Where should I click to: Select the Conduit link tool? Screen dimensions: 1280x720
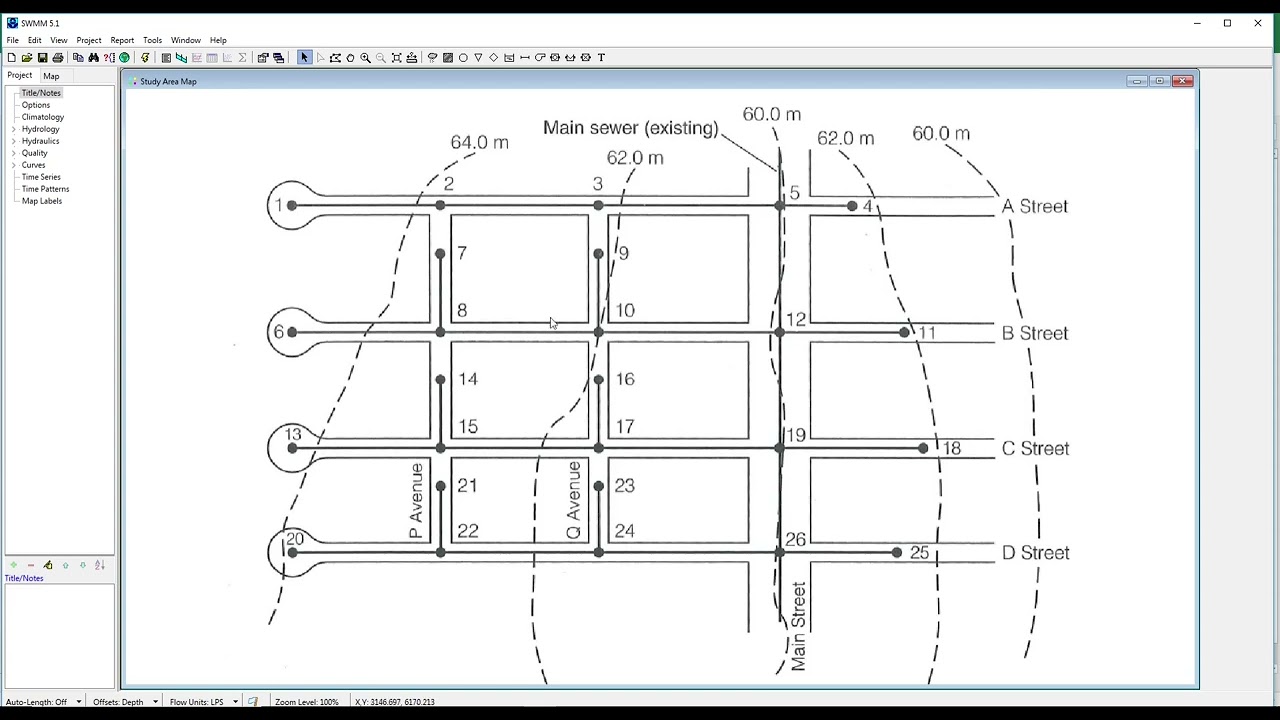[x=524, y=58]
